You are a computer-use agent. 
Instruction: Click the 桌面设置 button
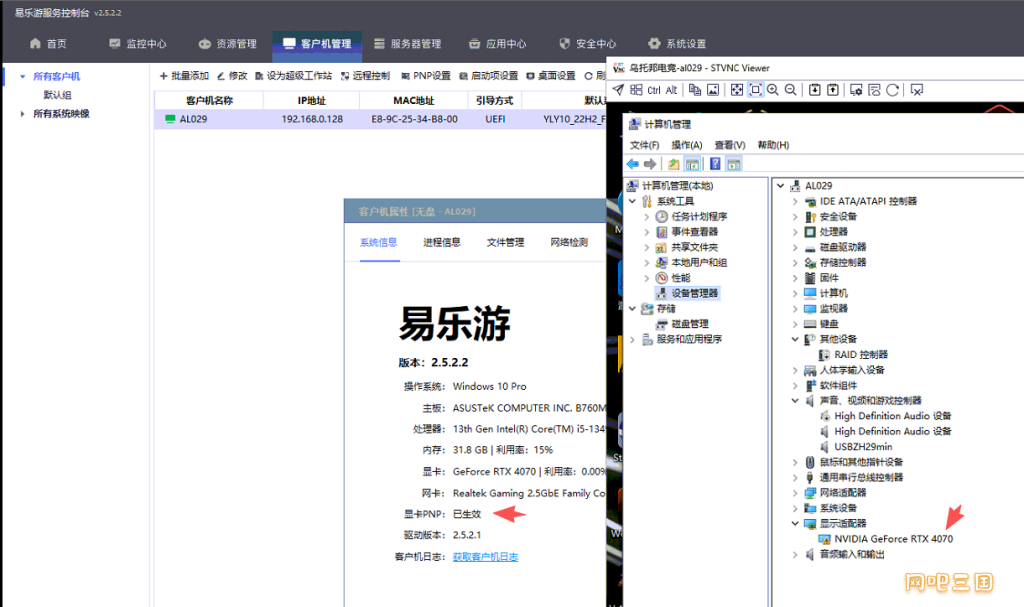[x=551, y=76]
